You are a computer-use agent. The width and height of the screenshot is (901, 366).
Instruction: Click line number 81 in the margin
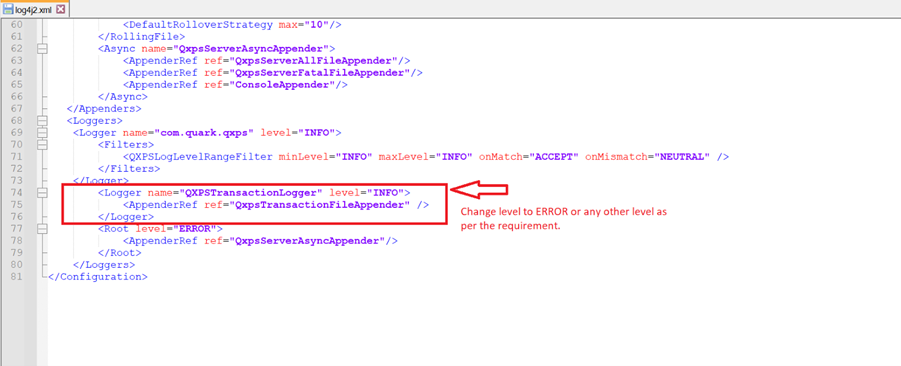click(17, 277)
